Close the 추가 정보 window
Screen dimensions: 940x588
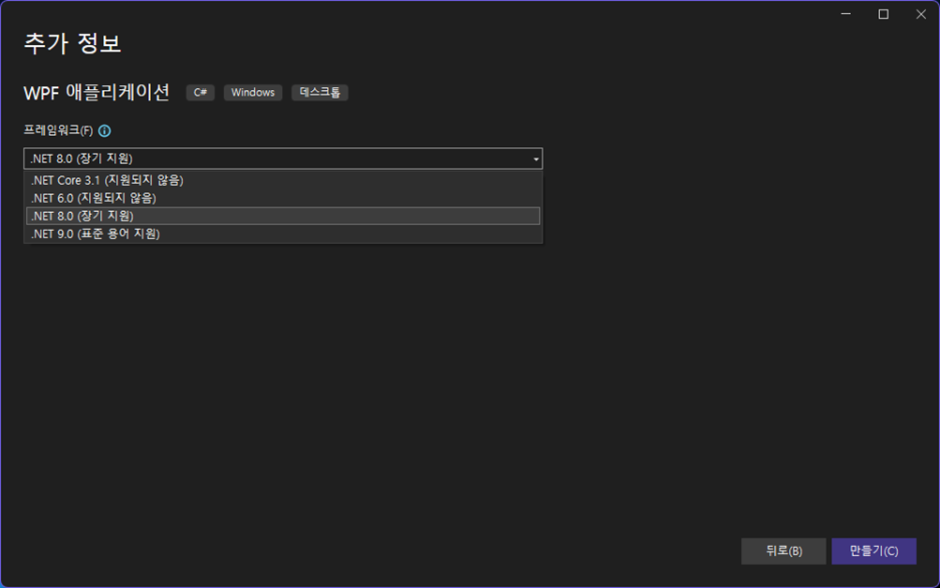coord(920,15)
